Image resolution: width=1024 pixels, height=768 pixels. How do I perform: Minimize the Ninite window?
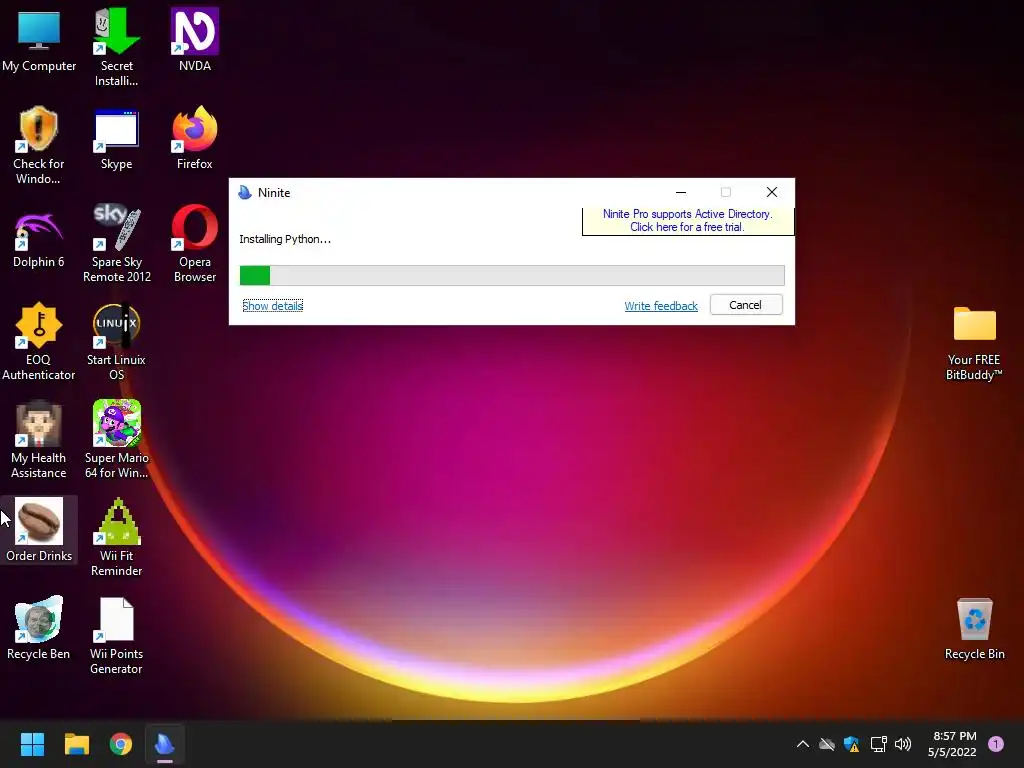point(680,192)
